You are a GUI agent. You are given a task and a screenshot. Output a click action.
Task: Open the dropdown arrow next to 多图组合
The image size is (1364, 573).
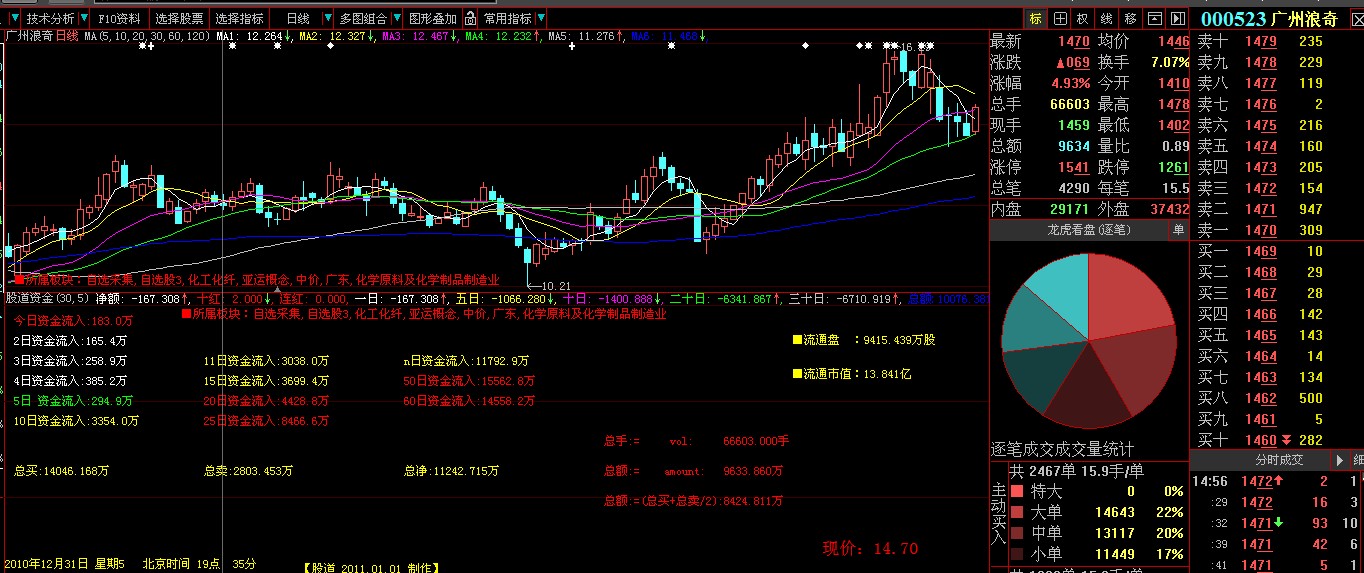click(x=397, y=18)
